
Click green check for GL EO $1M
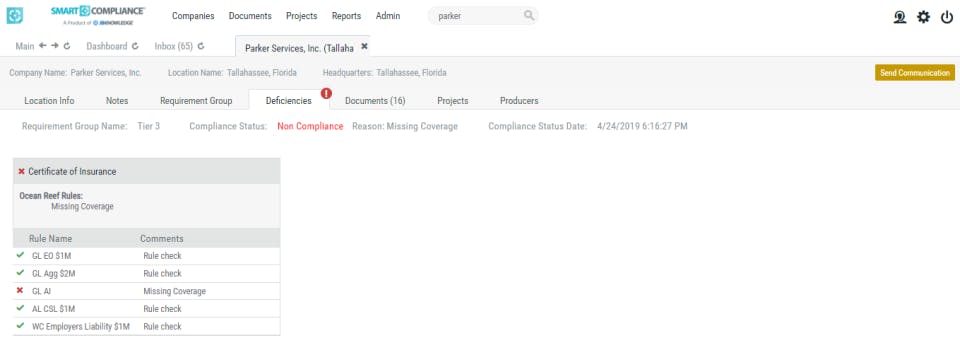(20, 255)
